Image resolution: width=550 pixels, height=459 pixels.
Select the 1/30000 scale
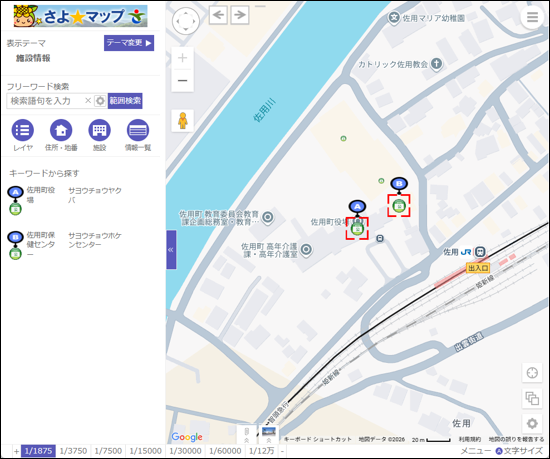[x=186, y=451]
